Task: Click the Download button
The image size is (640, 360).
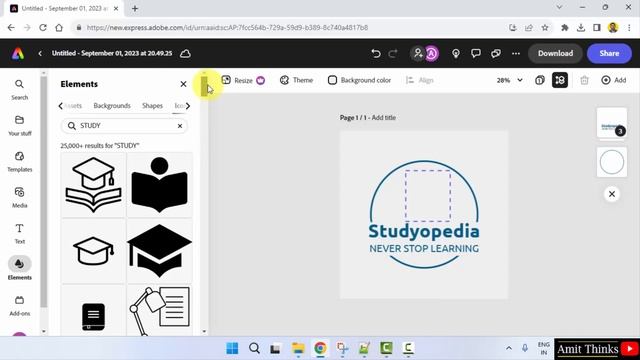Action: (x=555, y=53)
